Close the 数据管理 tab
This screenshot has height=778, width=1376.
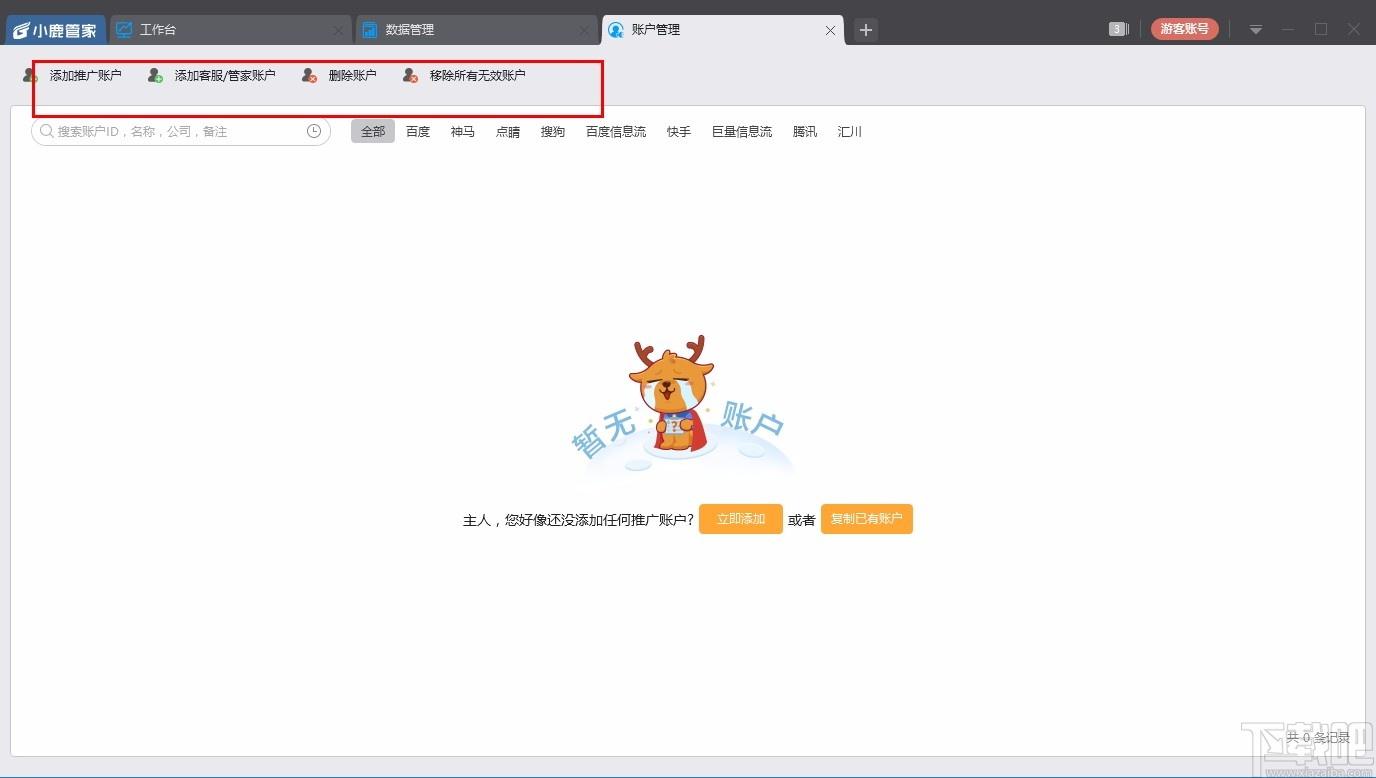click(x=584, y=31)
